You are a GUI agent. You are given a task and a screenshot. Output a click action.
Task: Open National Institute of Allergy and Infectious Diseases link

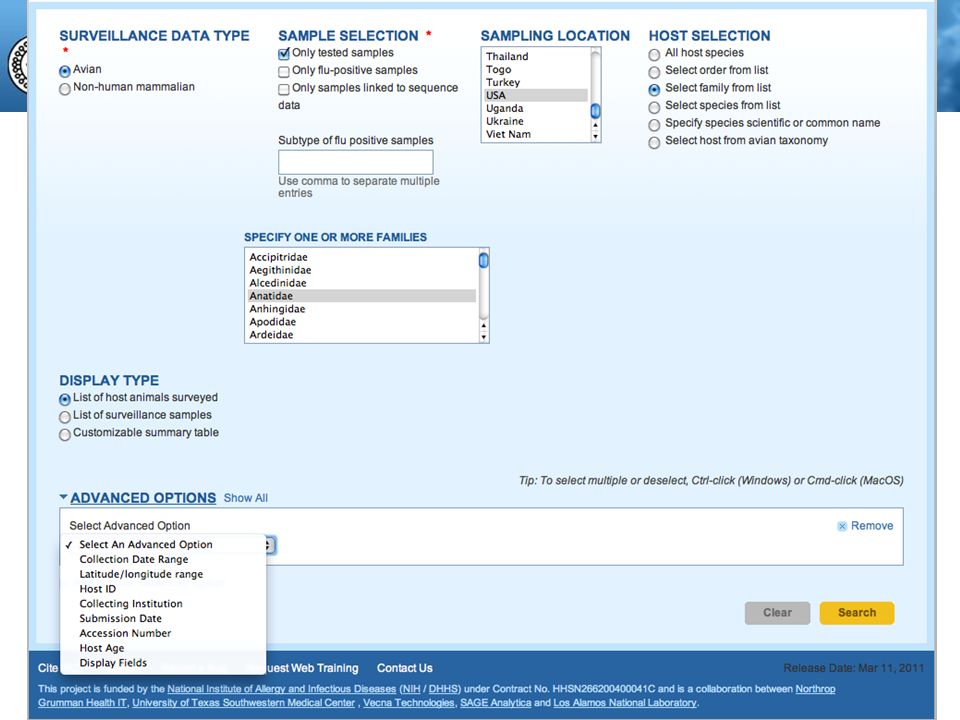tap(282, 689)
